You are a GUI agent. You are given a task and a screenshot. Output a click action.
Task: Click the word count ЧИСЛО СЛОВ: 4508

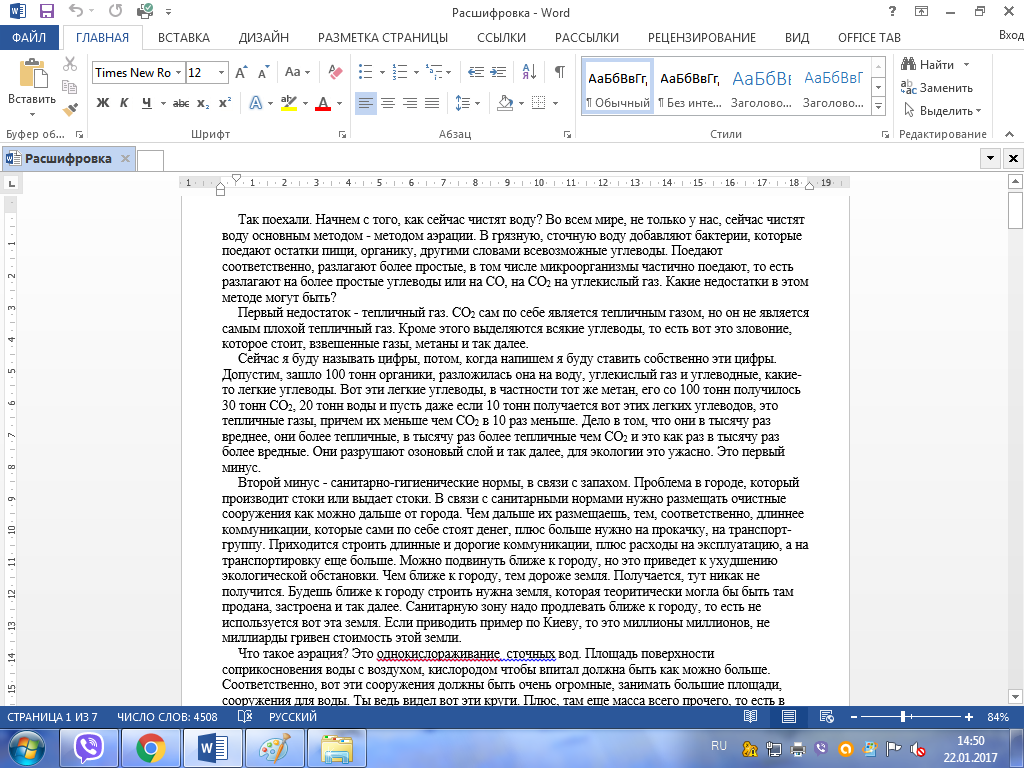point(167,716)
